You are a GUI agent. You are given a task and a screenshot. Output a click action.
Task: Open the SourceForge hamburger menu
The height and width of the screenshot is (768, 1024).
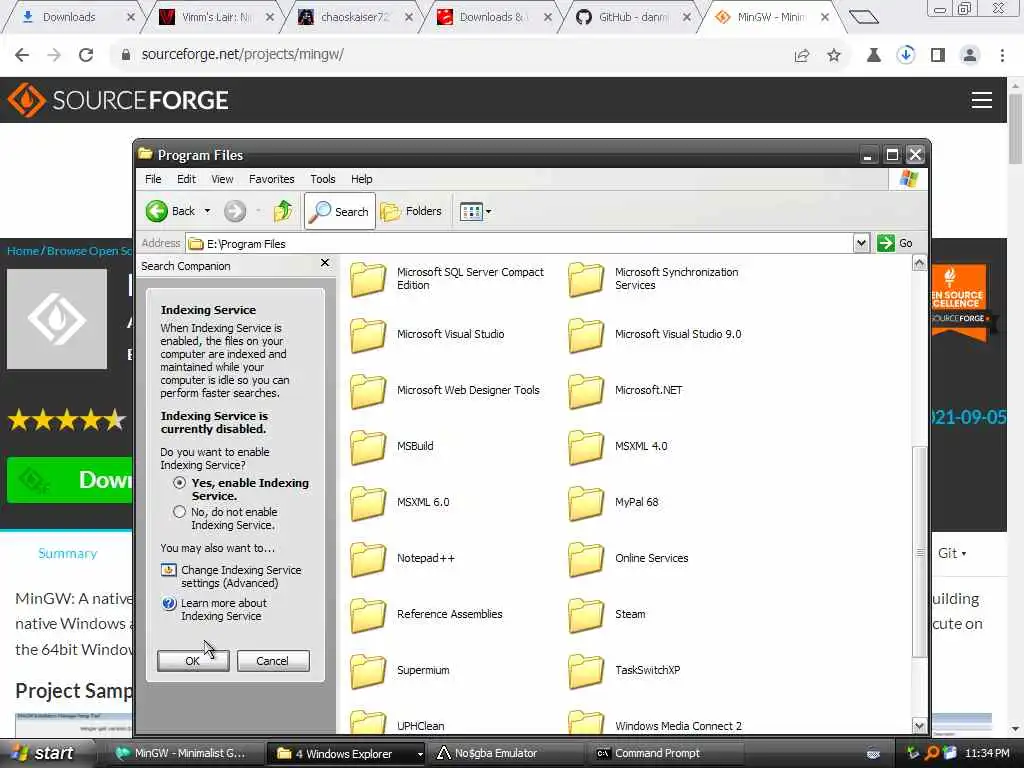pyautogui.click(x=982, y=100)
